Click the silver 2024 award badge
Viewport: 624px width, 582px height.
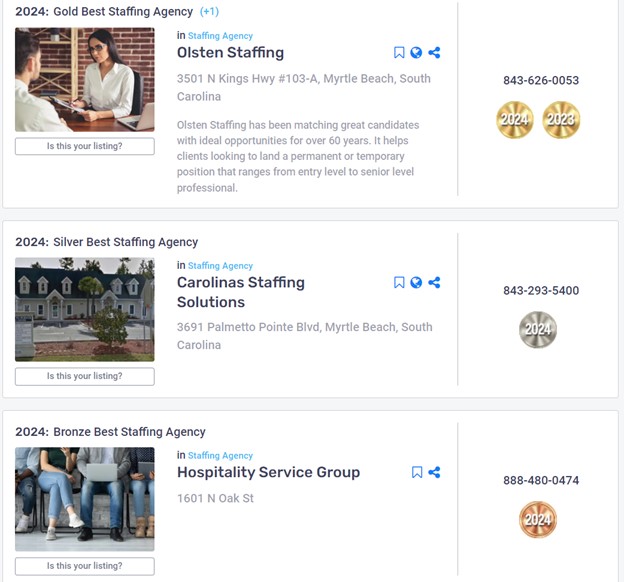538,330
